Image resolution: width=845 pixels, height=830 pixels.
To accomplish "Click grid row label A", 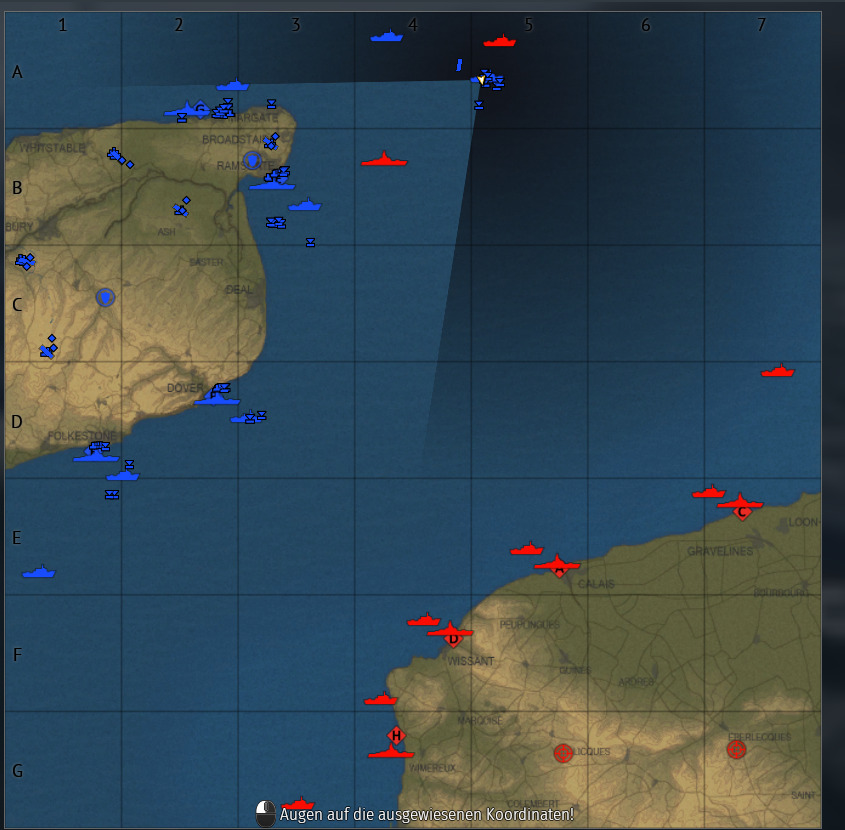I will 17,72.
